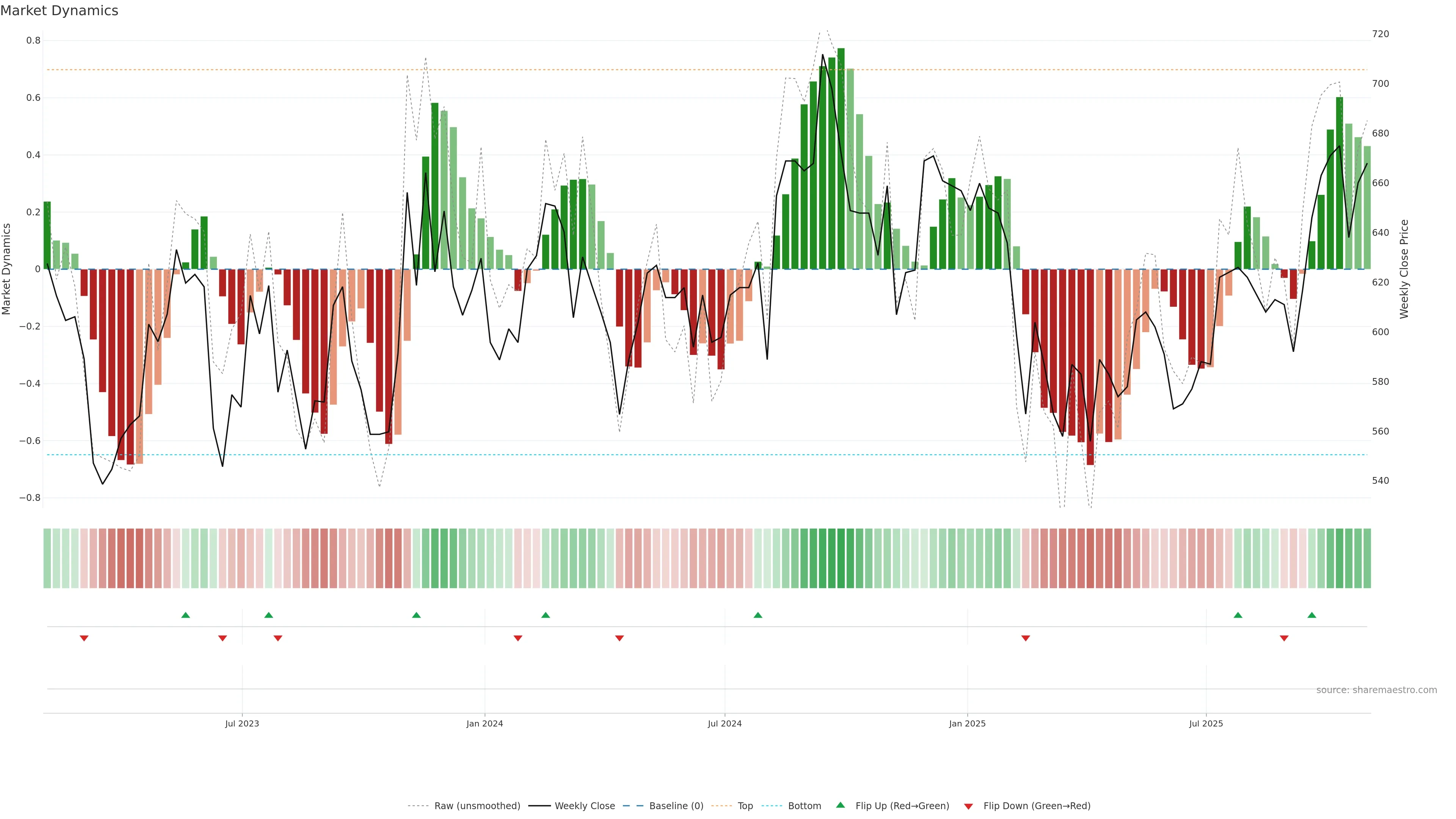Click the leftmost green flip-up triangle marker

185,615
